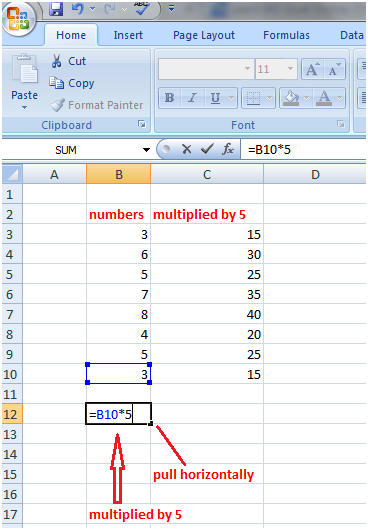This screenshot has height=530, width=368.
Task: Click cell C8 containing 20
Action: tap(207, 334)
